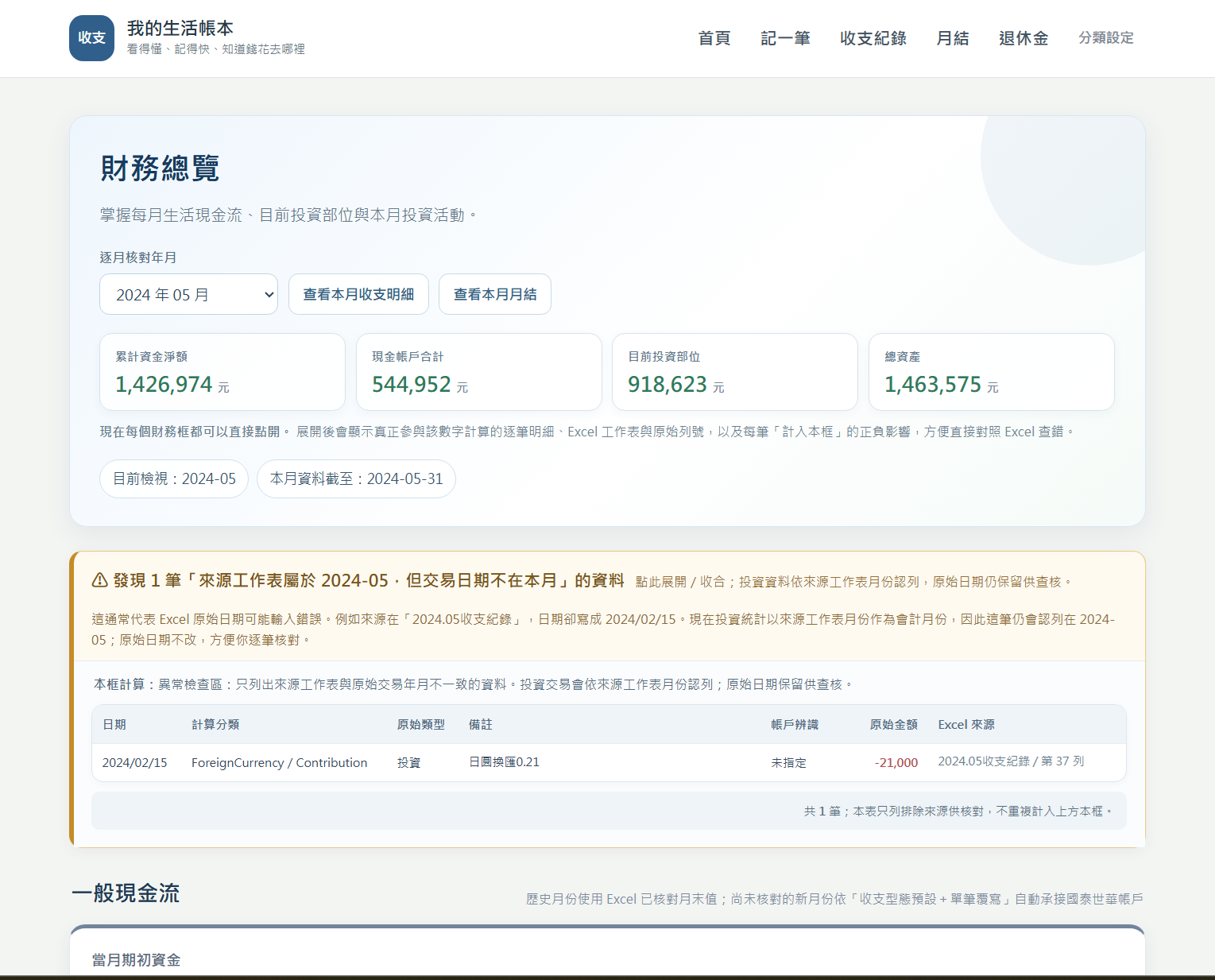Click the ForeignCurrency / Contribution cell
Screen dimensions: 1215x980
[x=279, y=762]
